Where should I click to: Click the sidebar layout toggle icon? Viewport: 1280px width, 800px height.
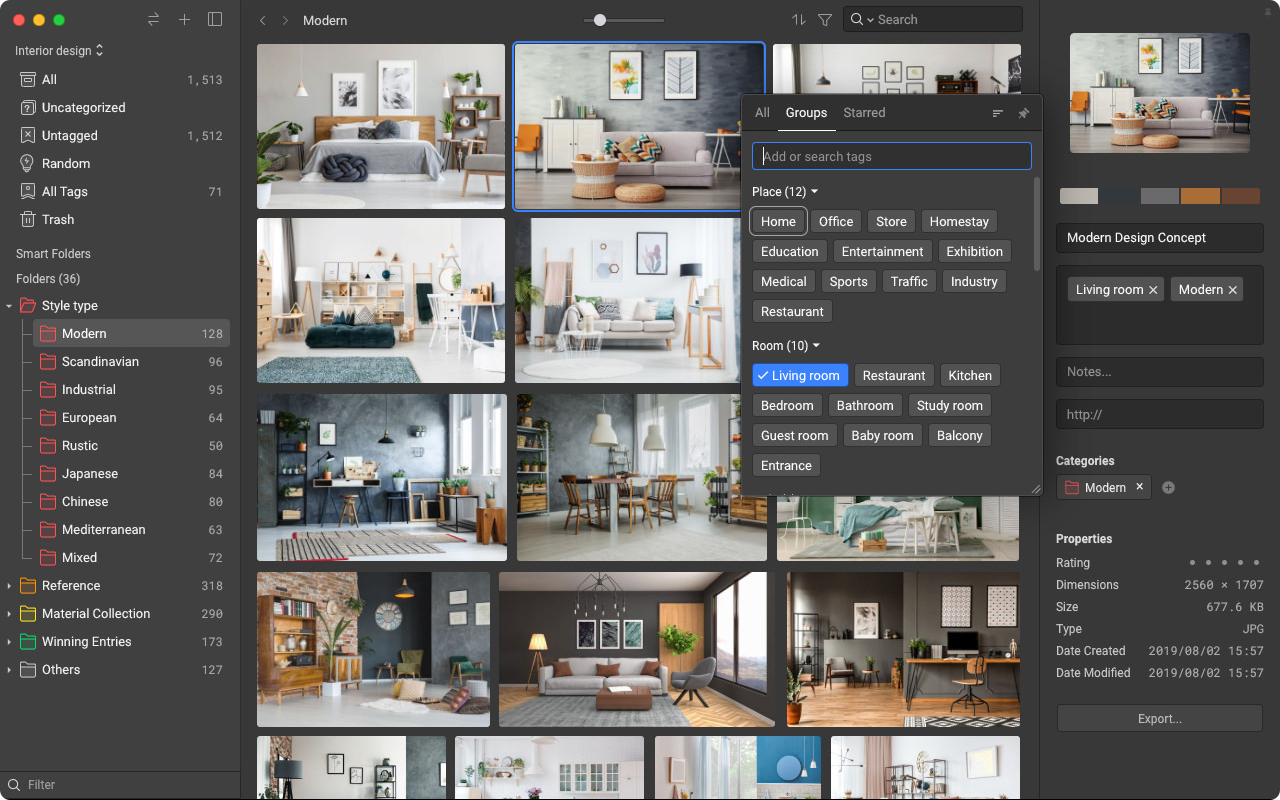pos(215,19)
